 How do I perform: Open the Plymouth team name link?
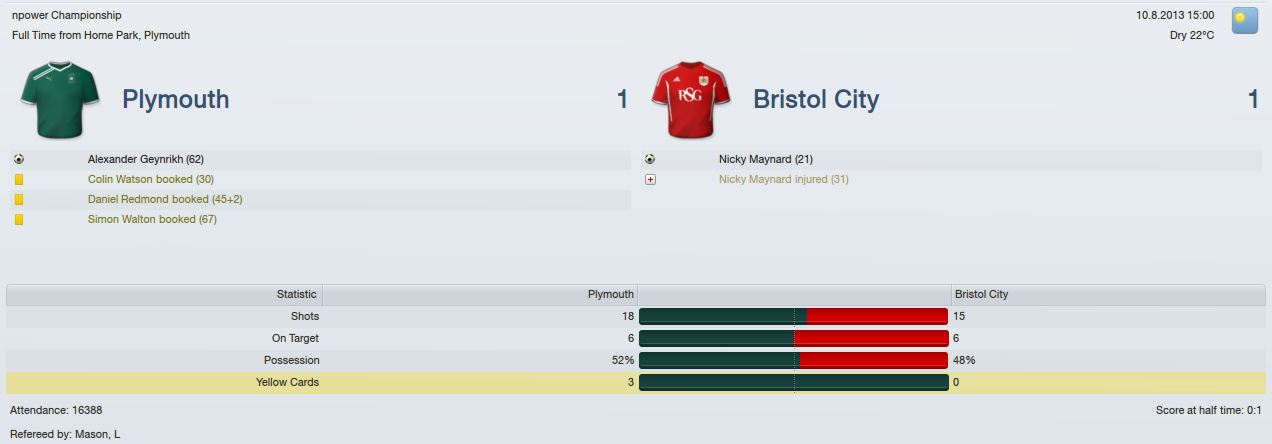(x=175, y=99)
